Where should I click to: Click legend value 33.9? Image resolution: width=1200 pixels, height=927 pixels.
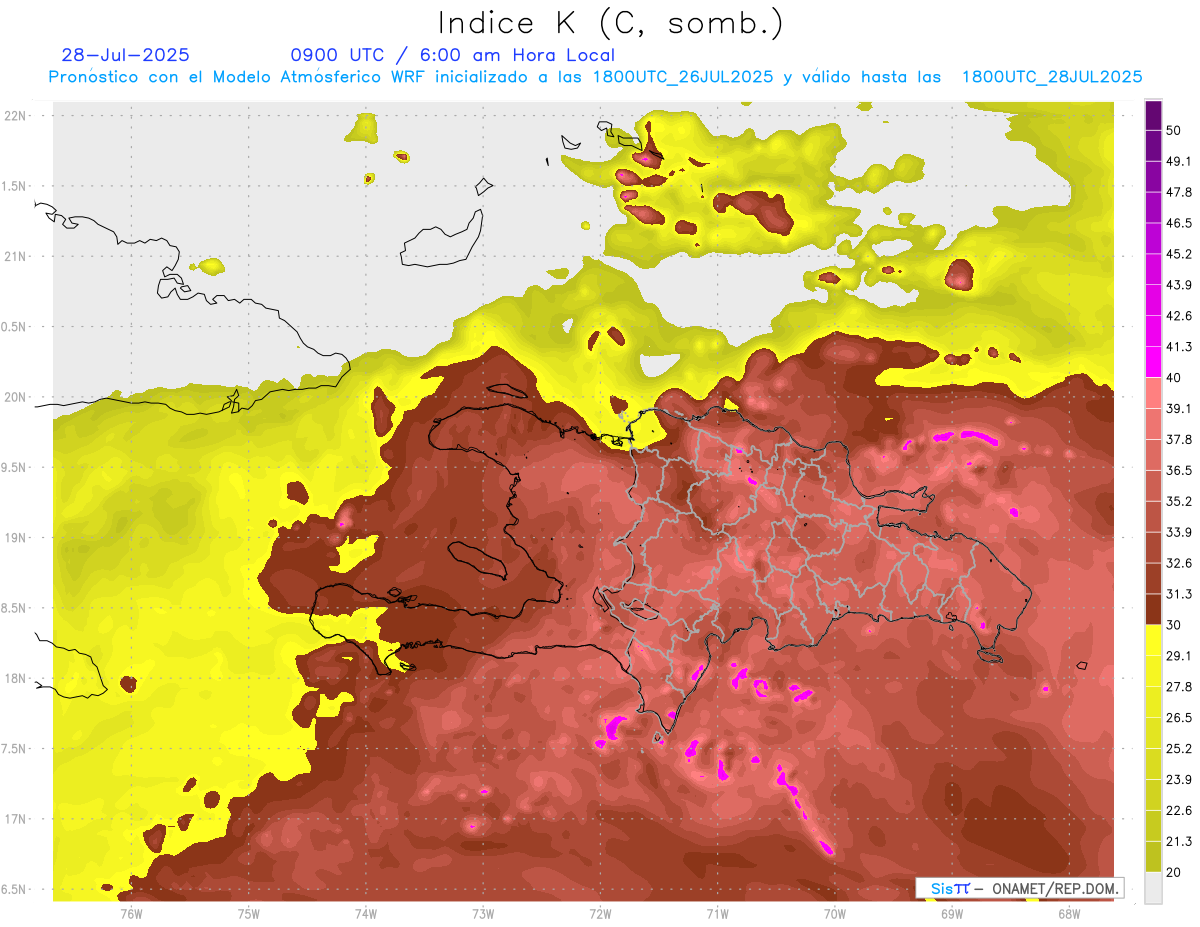(x=1178, y=532)
